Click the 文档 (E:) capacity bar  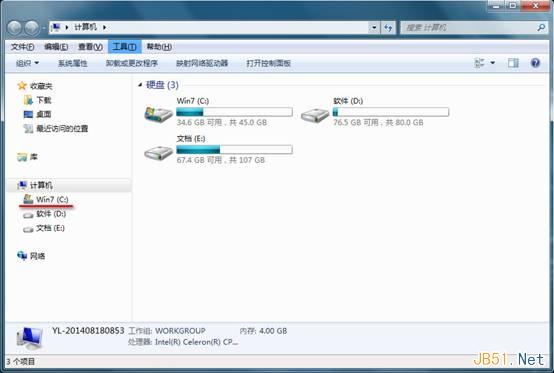234,150
